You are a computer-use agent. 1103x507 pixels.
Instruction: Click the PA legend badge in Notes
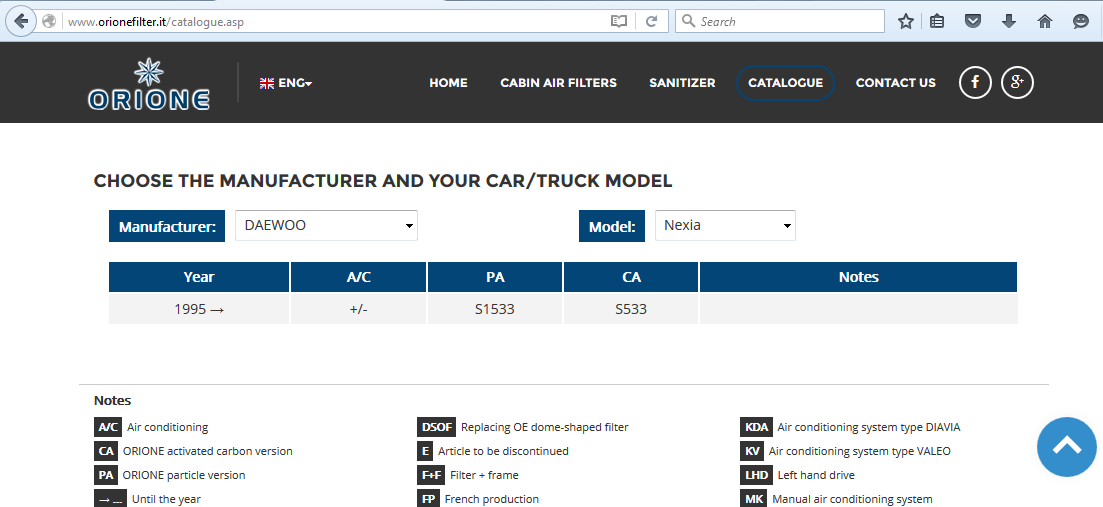[x=106, y=475]
